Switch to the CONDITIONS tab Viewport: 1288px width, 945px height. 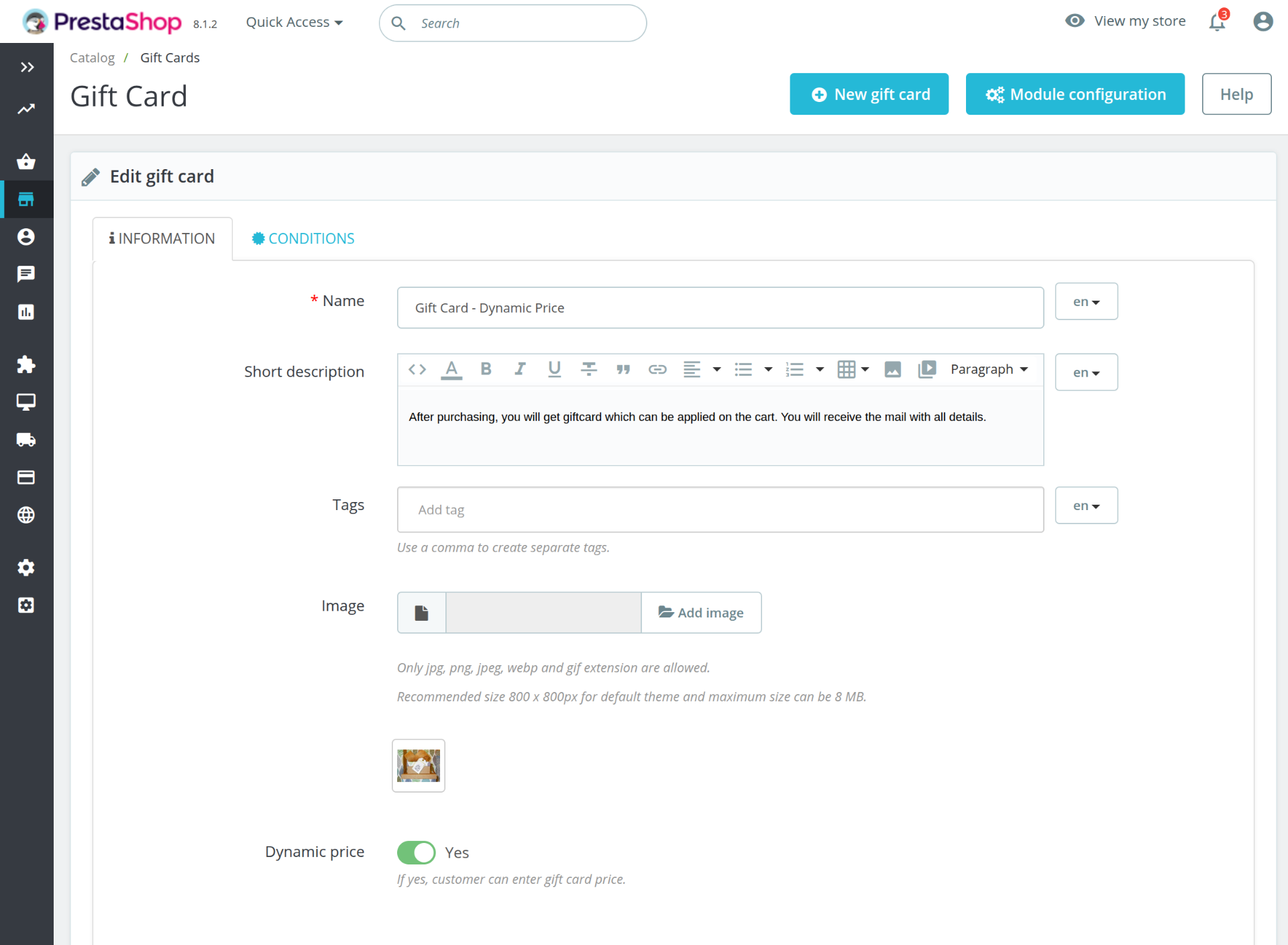[303, 238]
